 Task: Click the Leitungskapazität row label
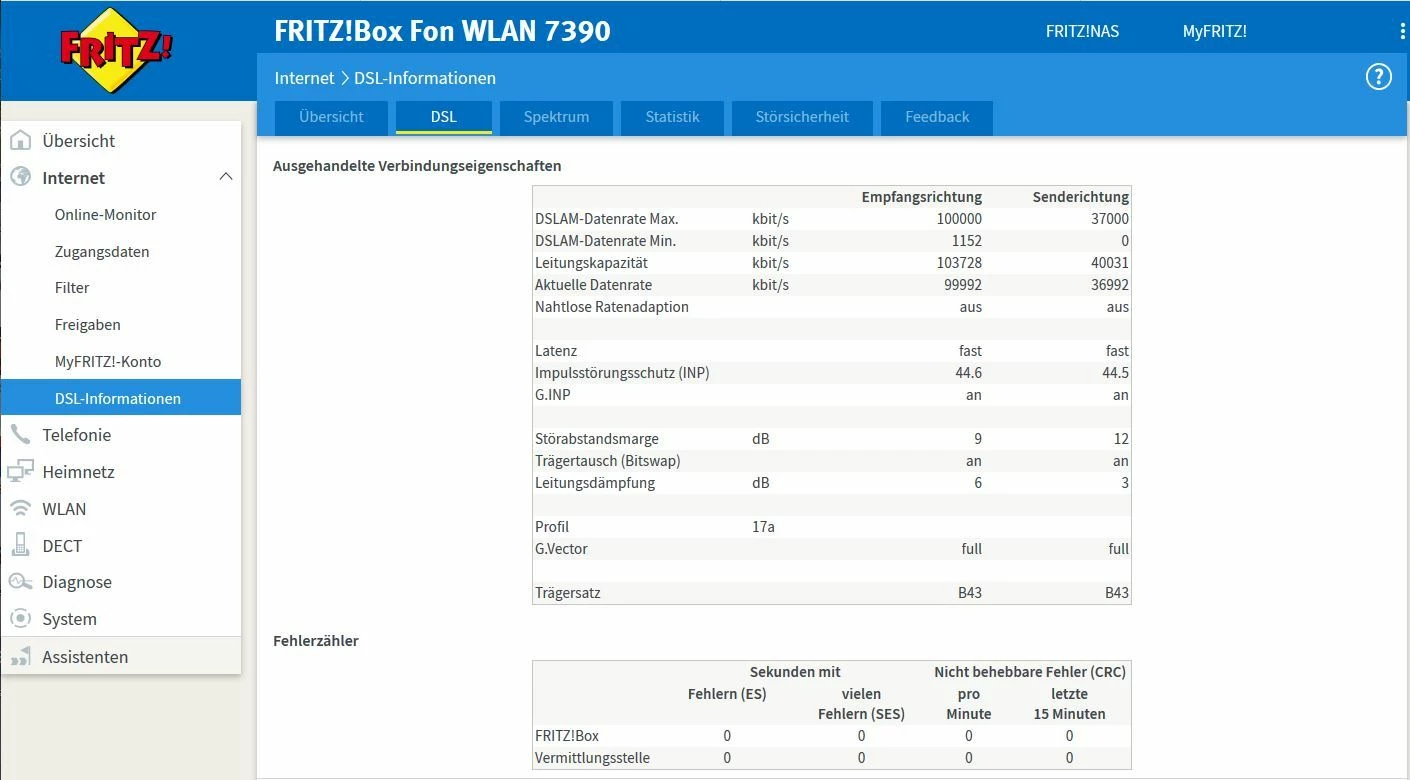pyautogui.click(x=592, y=263)
